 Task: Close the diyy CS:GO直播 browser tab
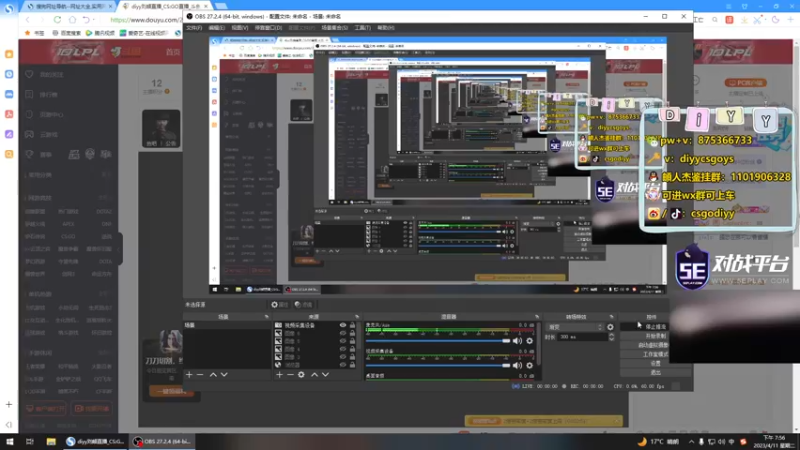(206, 6)
